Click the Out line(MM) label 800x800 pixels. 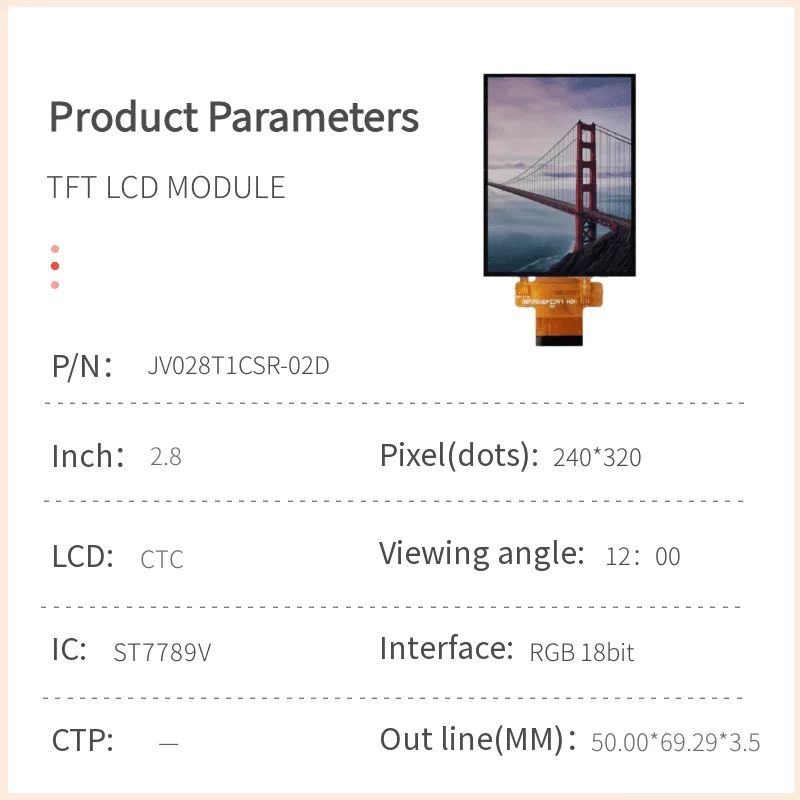click(x=478, y=741)
